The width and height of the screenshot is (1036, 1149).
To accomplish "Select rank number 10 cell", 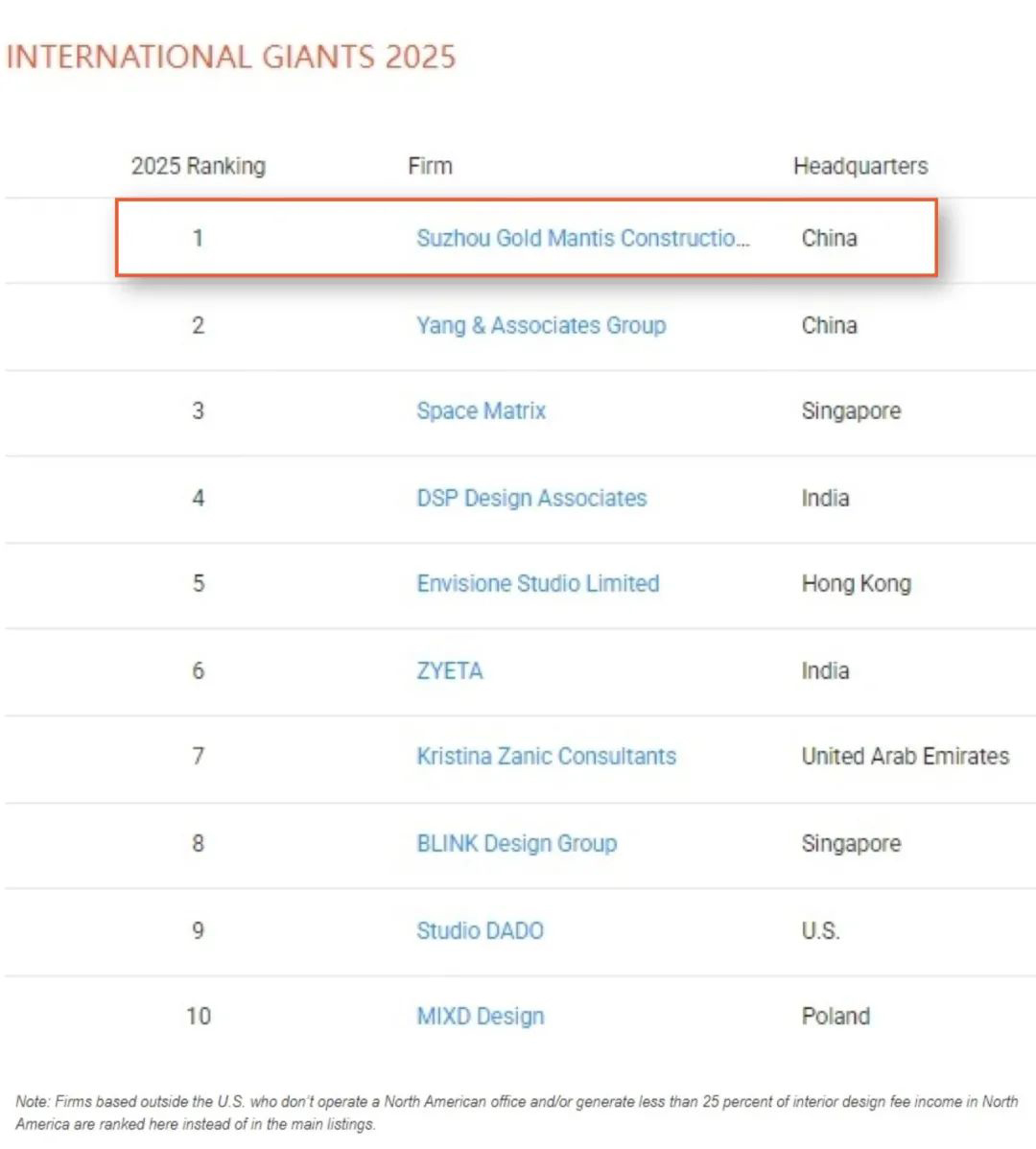I will (x=198, y=1016).
